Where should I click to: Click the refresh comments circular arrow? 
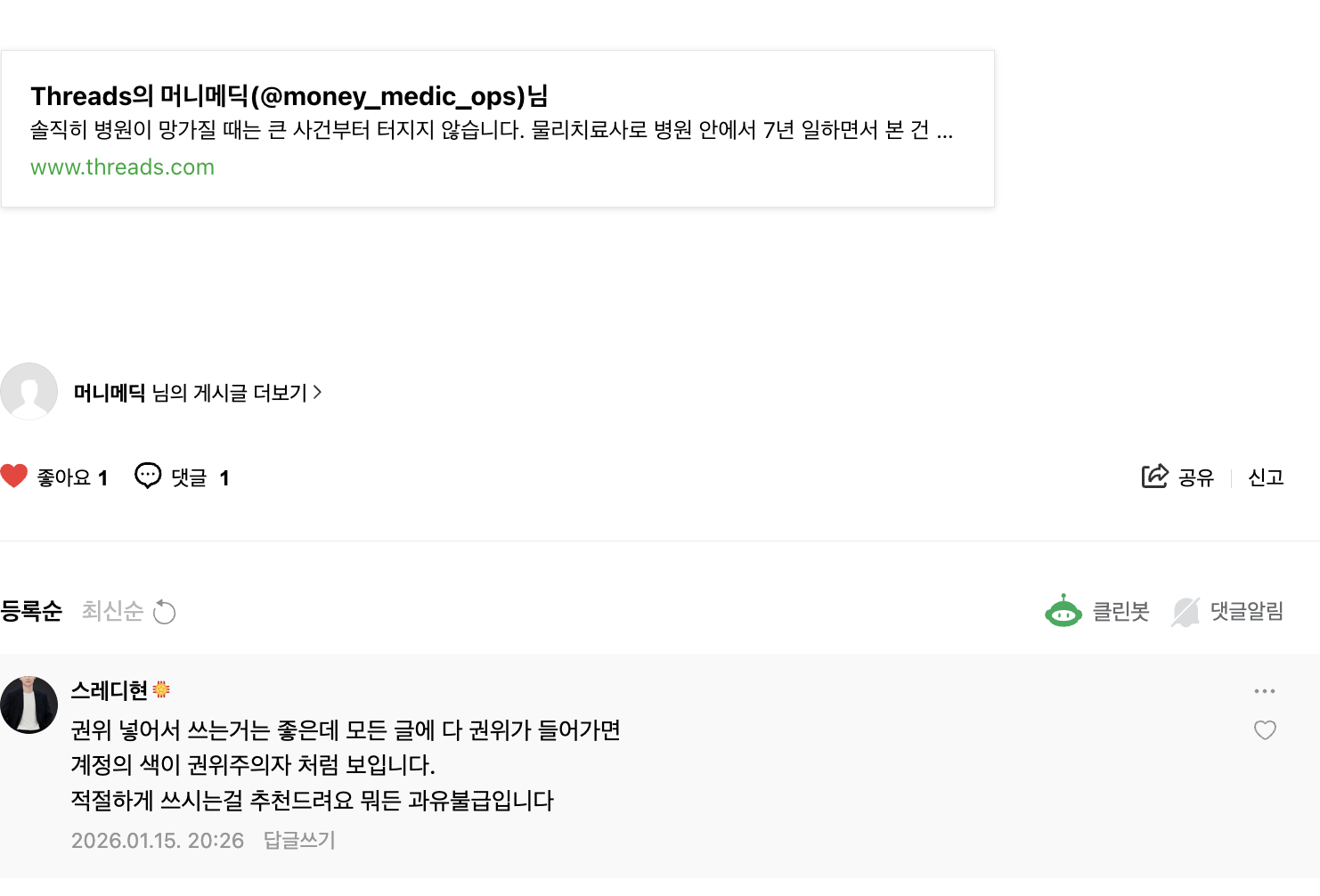click(x=165, y=612)
